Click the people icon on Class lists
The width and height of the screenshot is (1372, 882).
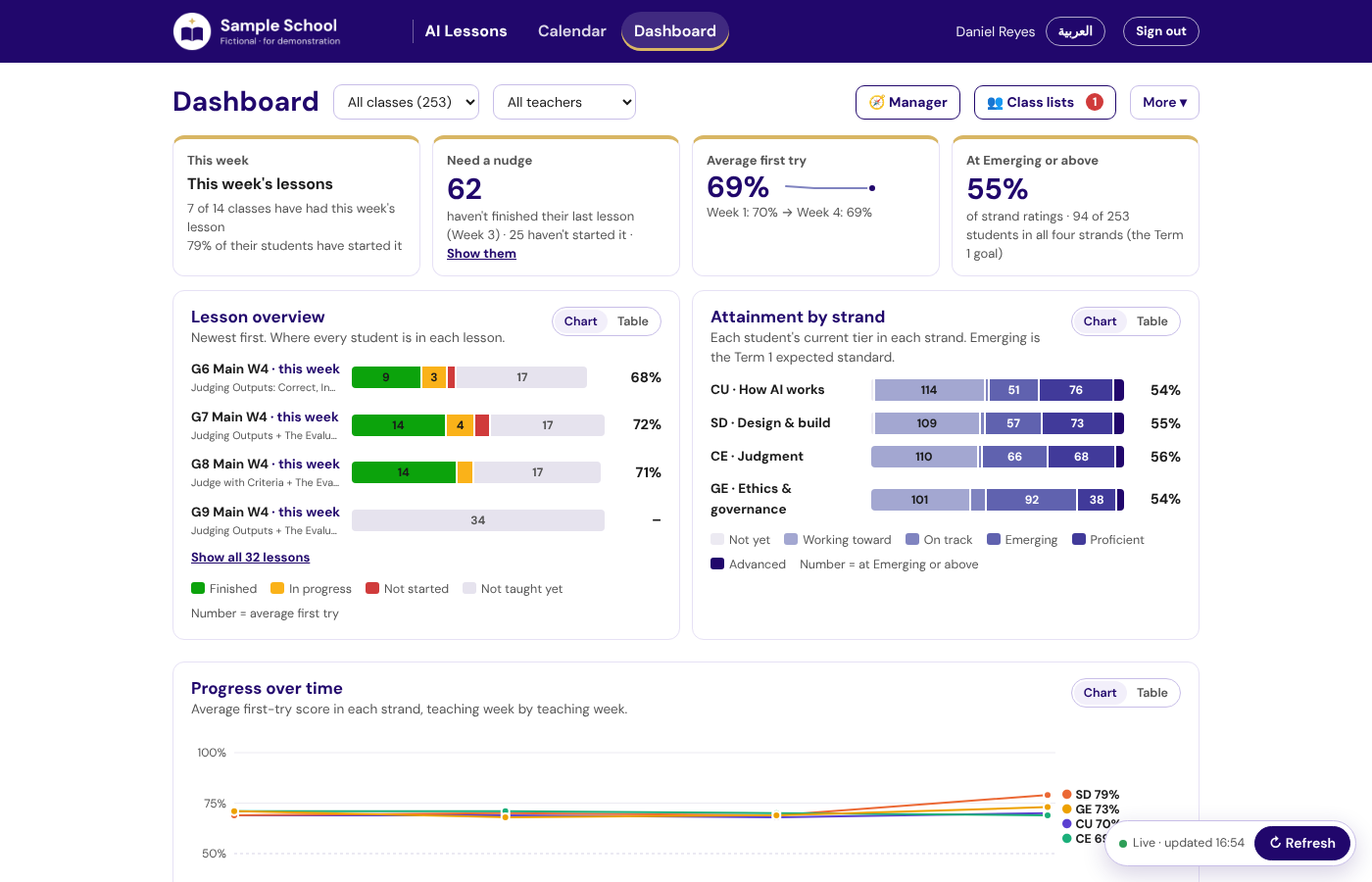(995, 102)
